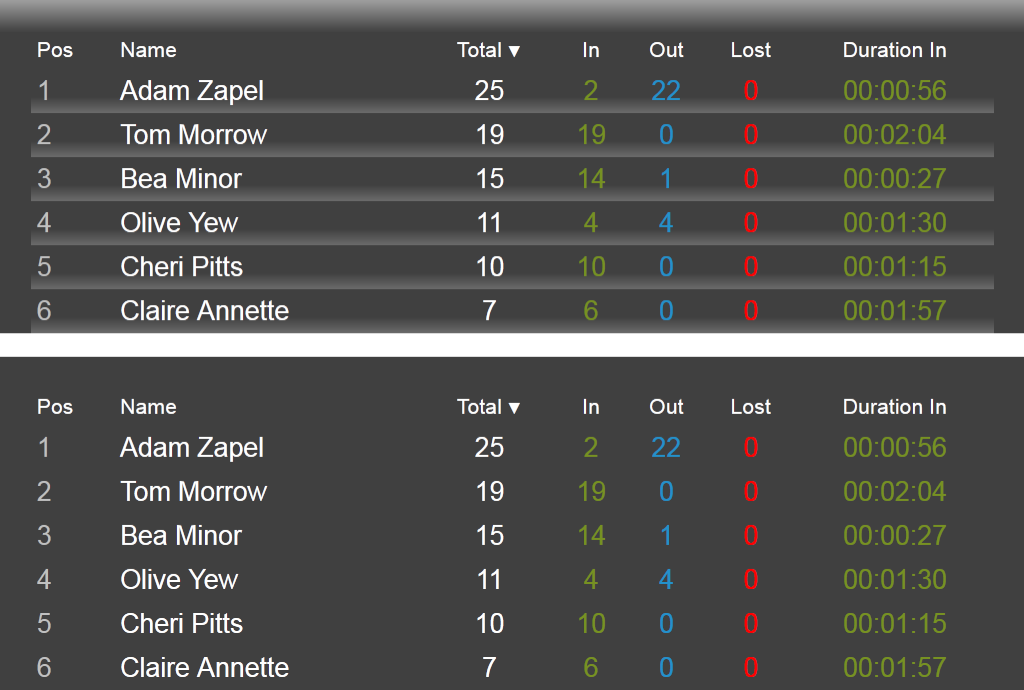Click the Name header in the top table
Image resolution: width=1024 pixels, height=690 pixels.
[148, 50]
